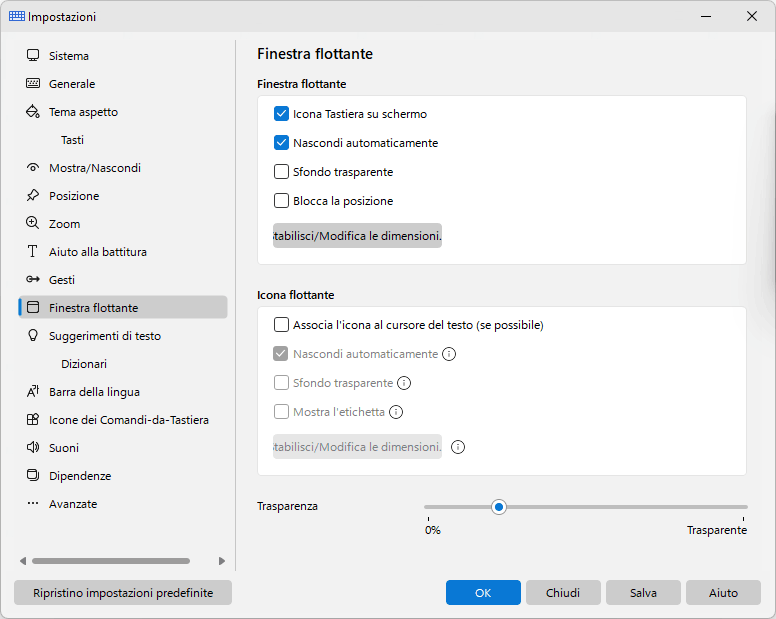Click the Avanzate three-dots icon
The width and height of the screenshot is (776, 619).
tap(33, 503)
